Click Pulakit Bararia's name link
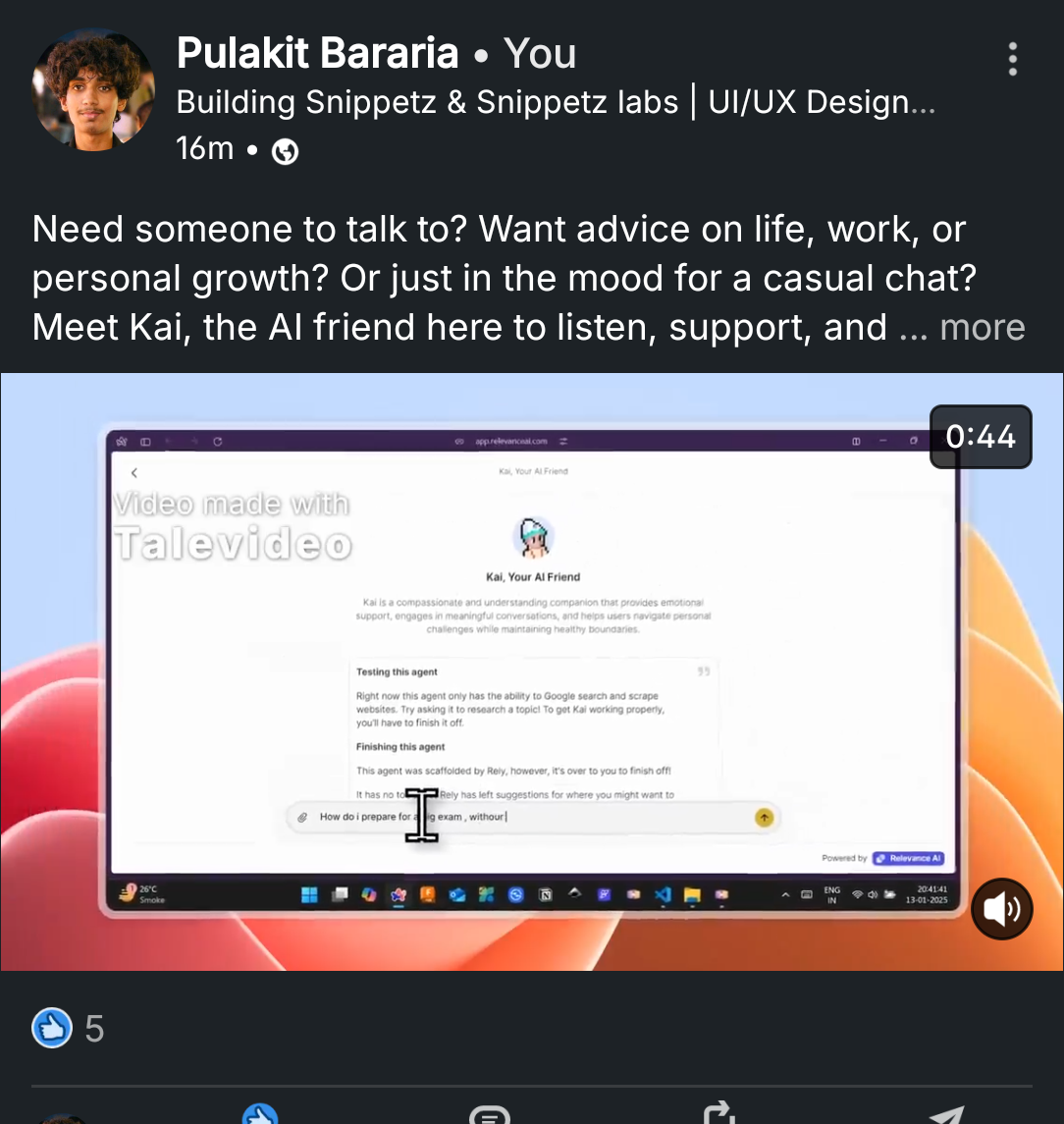This screenshot has width=1064, height=1124. 318,53
